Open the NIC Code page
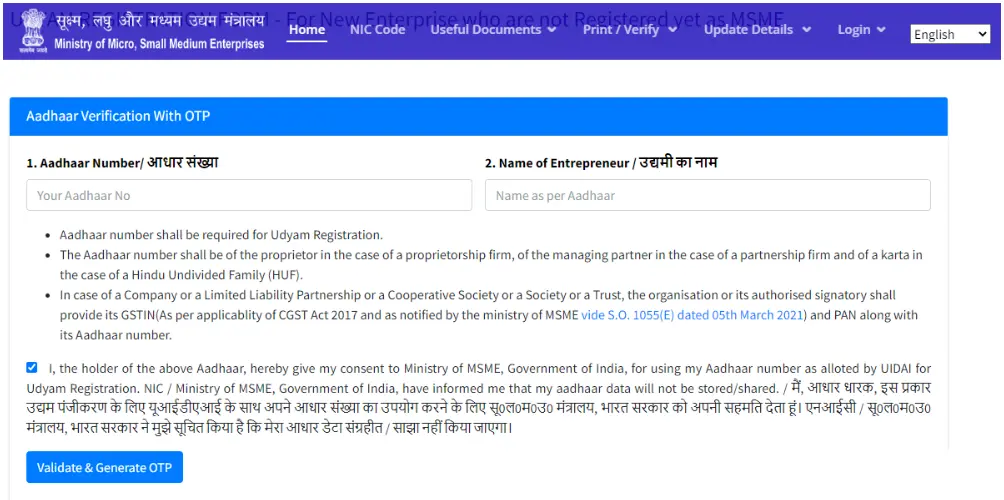 377,29
